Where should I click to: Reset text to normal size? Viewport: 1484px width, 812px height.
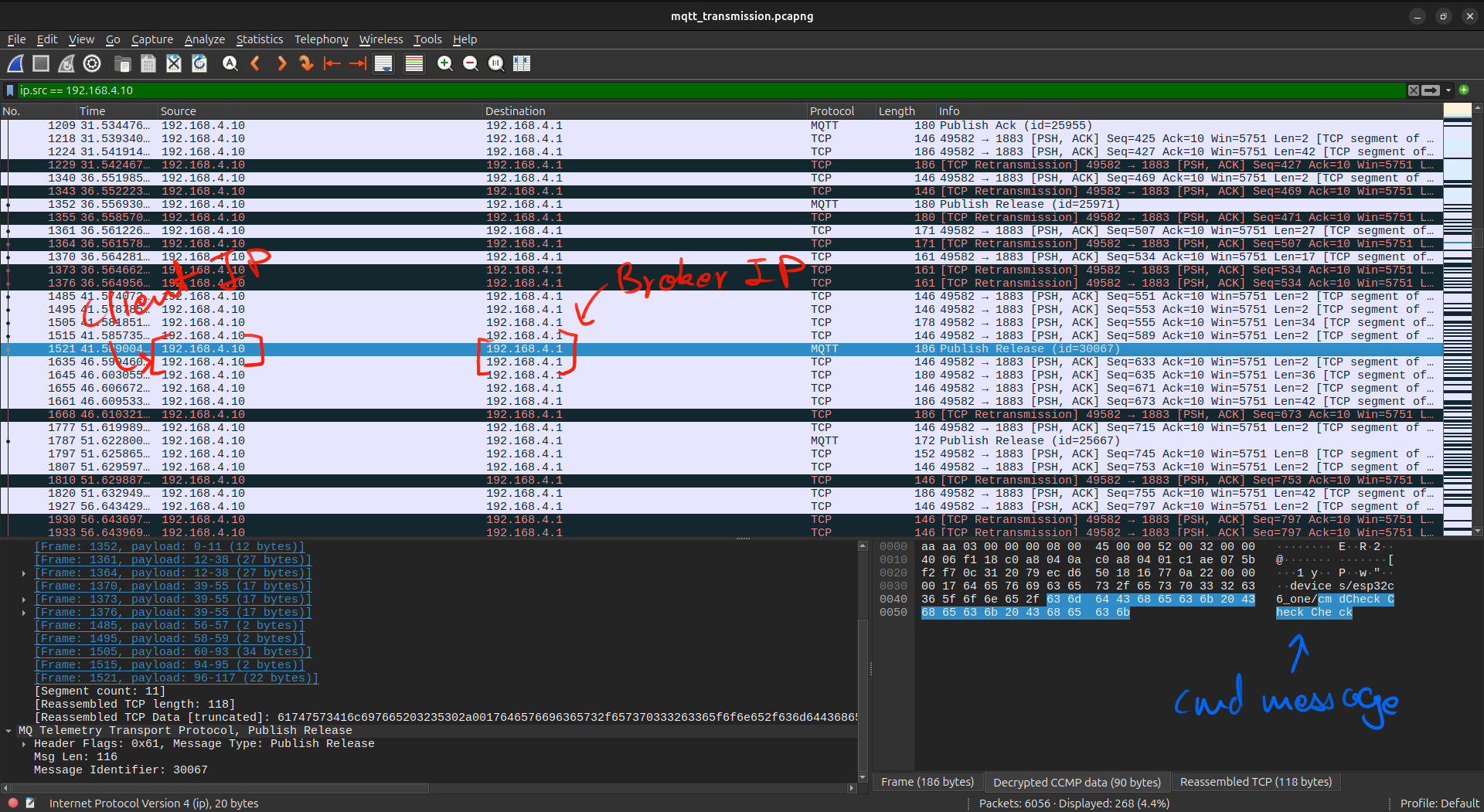click(x=496, y=64)
